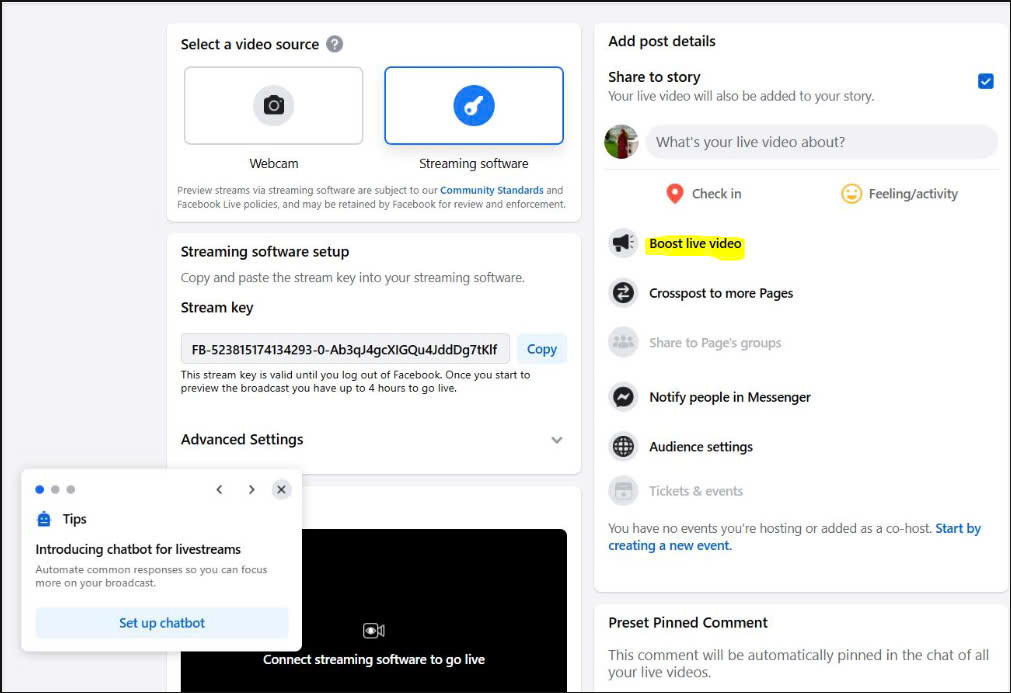
Task: Open Notify people in Messenger
Action: tap(730, 397)
